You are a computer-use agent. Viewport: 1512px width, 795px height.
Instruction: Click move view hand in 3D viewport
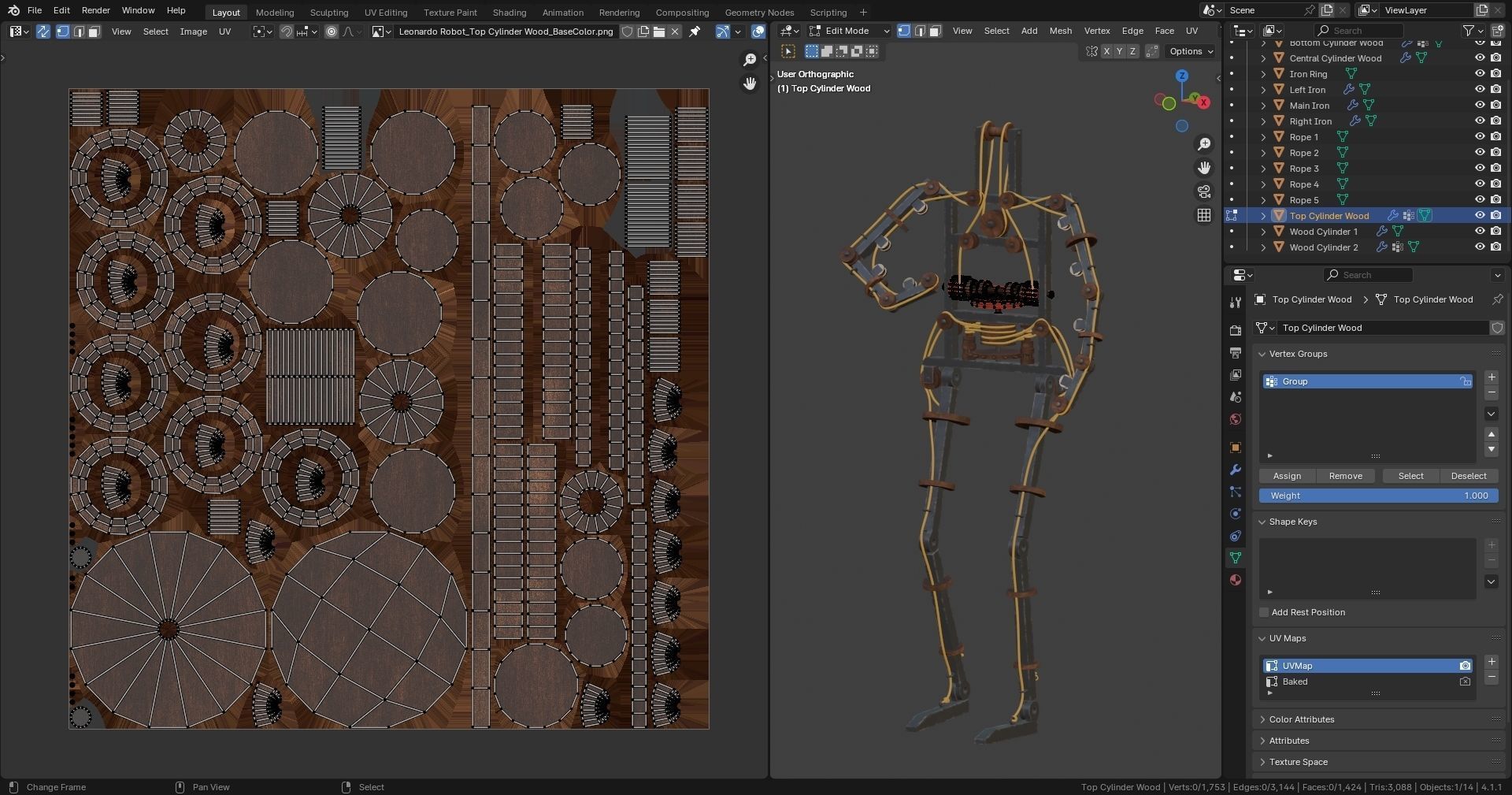coord(1204,168)
